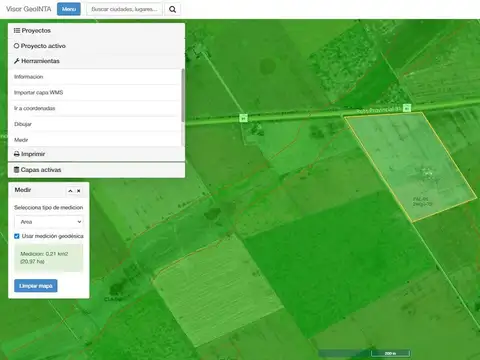Open the Area measurement type dropdown
Screen dimensions: 480x360
click(49, 222)
